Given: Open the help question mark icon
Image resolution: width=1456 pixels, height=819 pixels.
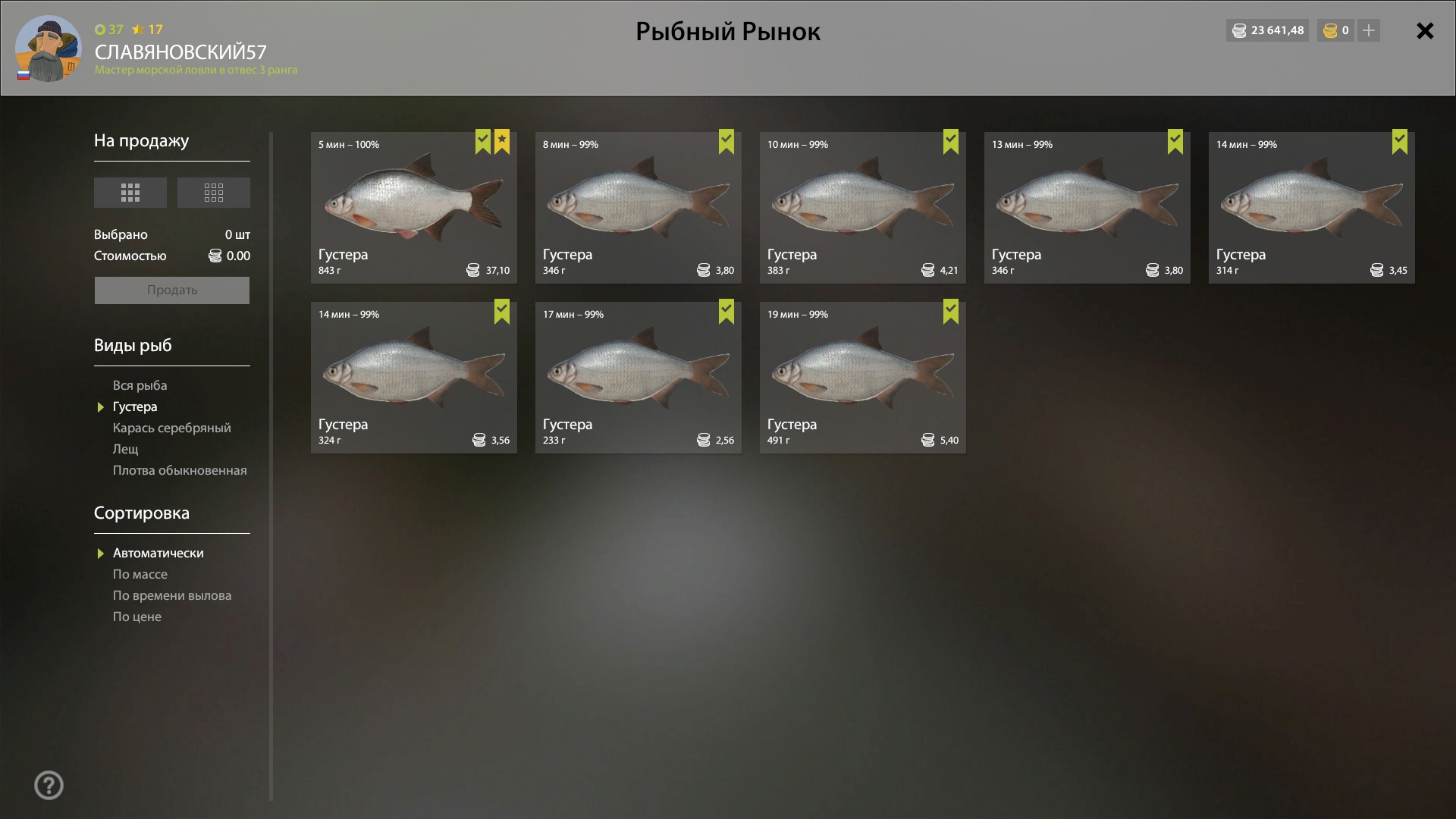Looking at the screenshot, I should [x=49, y=786].
